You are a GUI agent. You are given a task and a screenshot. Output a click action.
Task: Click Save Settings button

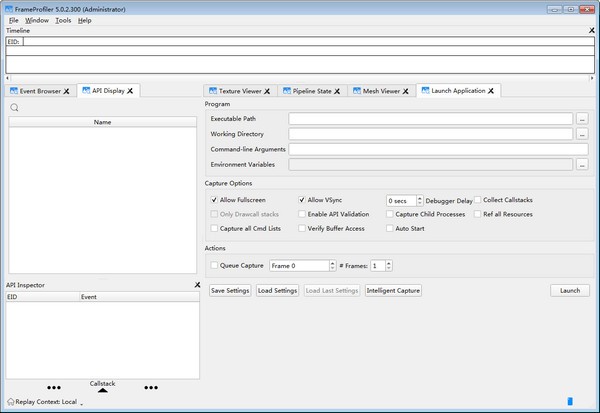pos(230,291)
